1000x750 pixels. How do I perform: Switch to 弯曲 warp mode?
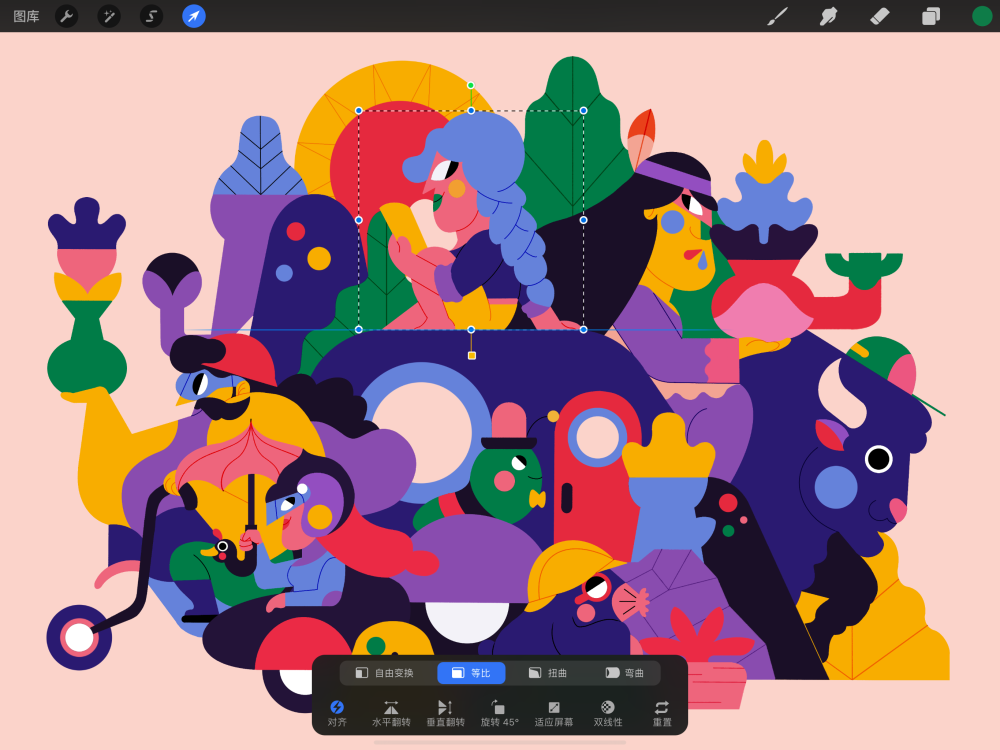click(625, 673)
